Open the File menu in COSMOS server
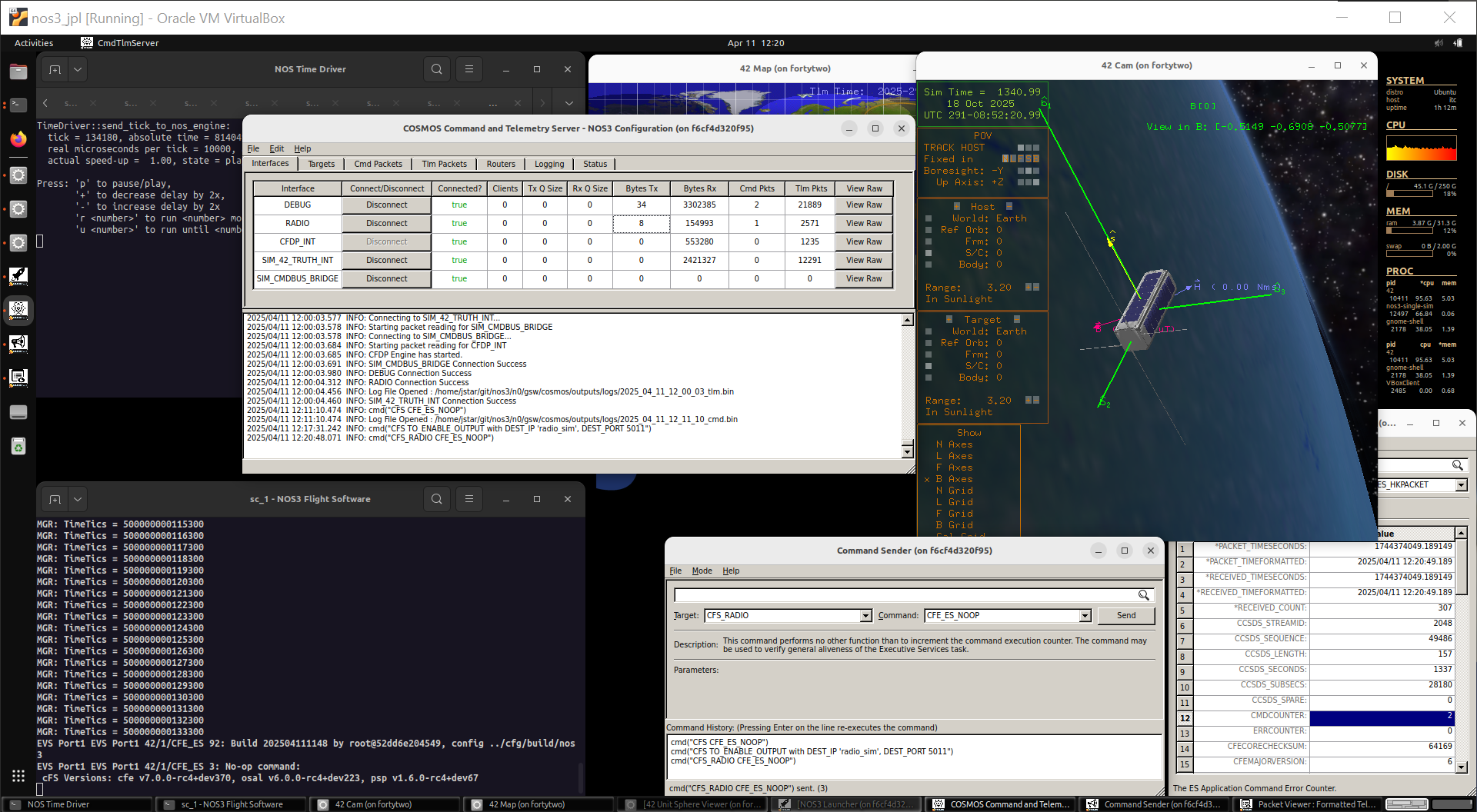This screenshot has height=812, width=1477. point(253,149)
